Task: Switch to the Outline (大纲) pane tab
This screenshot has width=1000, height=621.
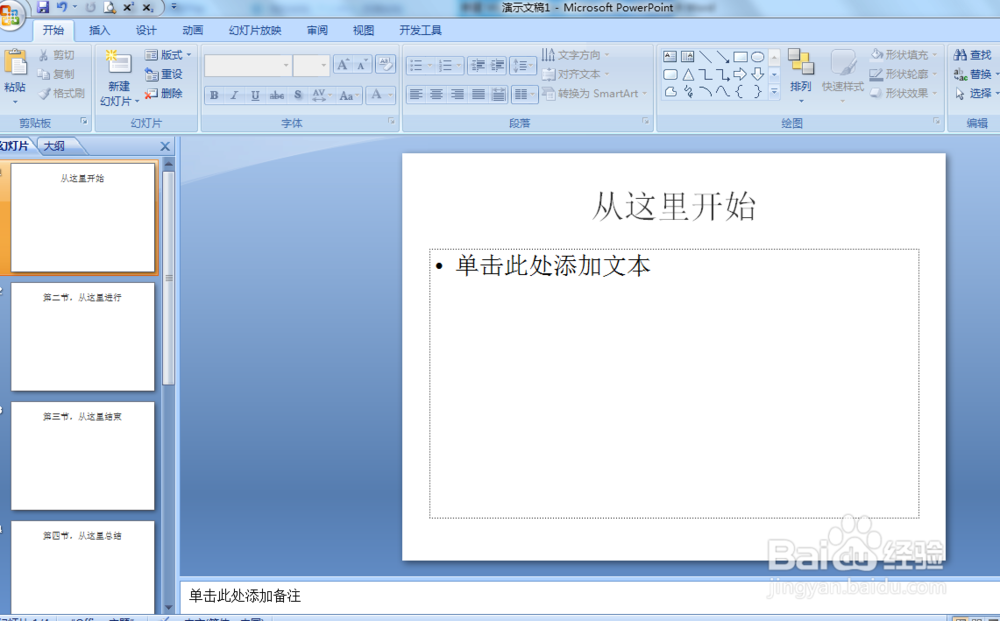Action: coord(55,146)
